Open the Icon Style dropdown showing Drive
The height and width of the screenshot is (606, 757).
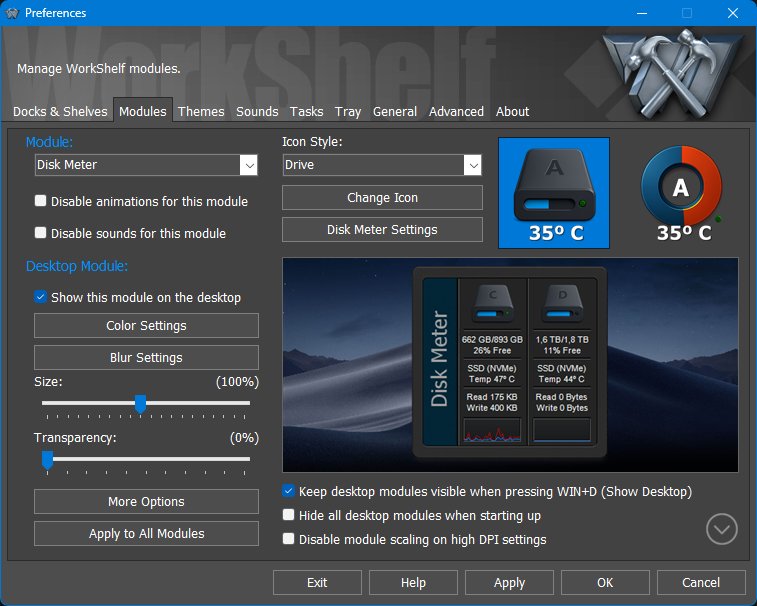pos(382,165)
